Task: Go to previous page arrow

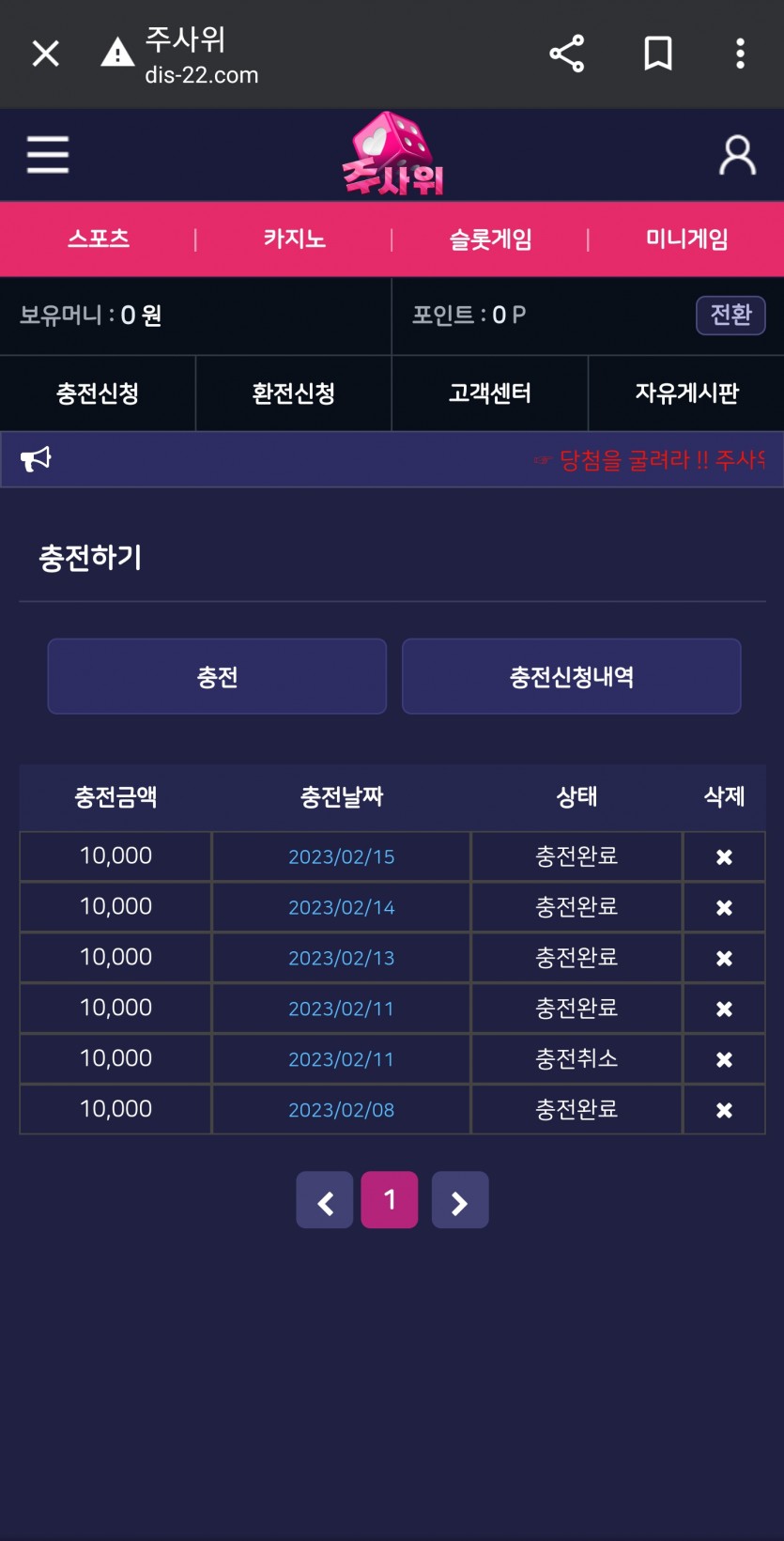Action: pos(325,1200)
